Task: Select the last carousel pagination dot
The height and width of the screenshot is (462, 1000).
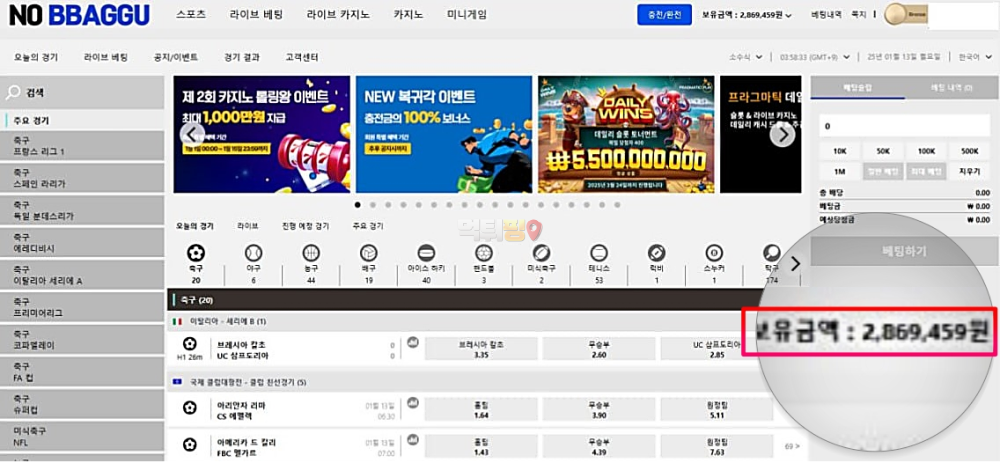Action: point(617,205)
